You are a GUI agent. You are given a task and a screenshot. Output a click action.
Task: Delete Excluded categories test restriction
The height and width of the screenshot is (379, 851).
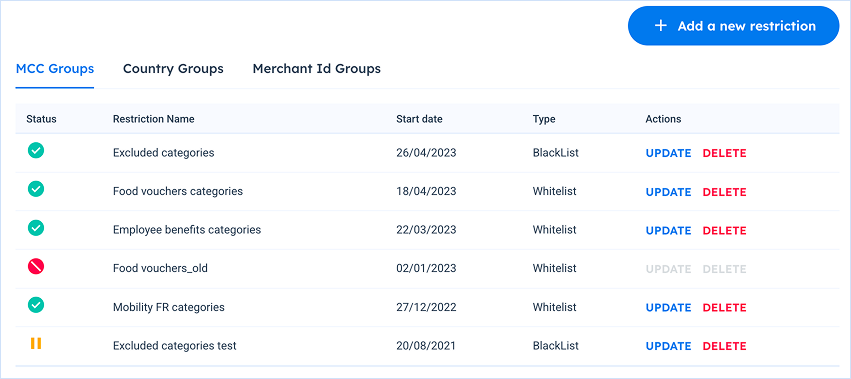coord(725,346)
